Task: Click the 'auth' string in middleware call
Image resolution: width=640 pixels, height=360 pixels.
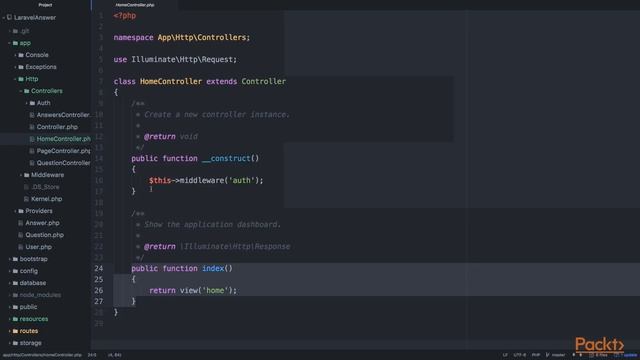Action: [x=242, y=180]
